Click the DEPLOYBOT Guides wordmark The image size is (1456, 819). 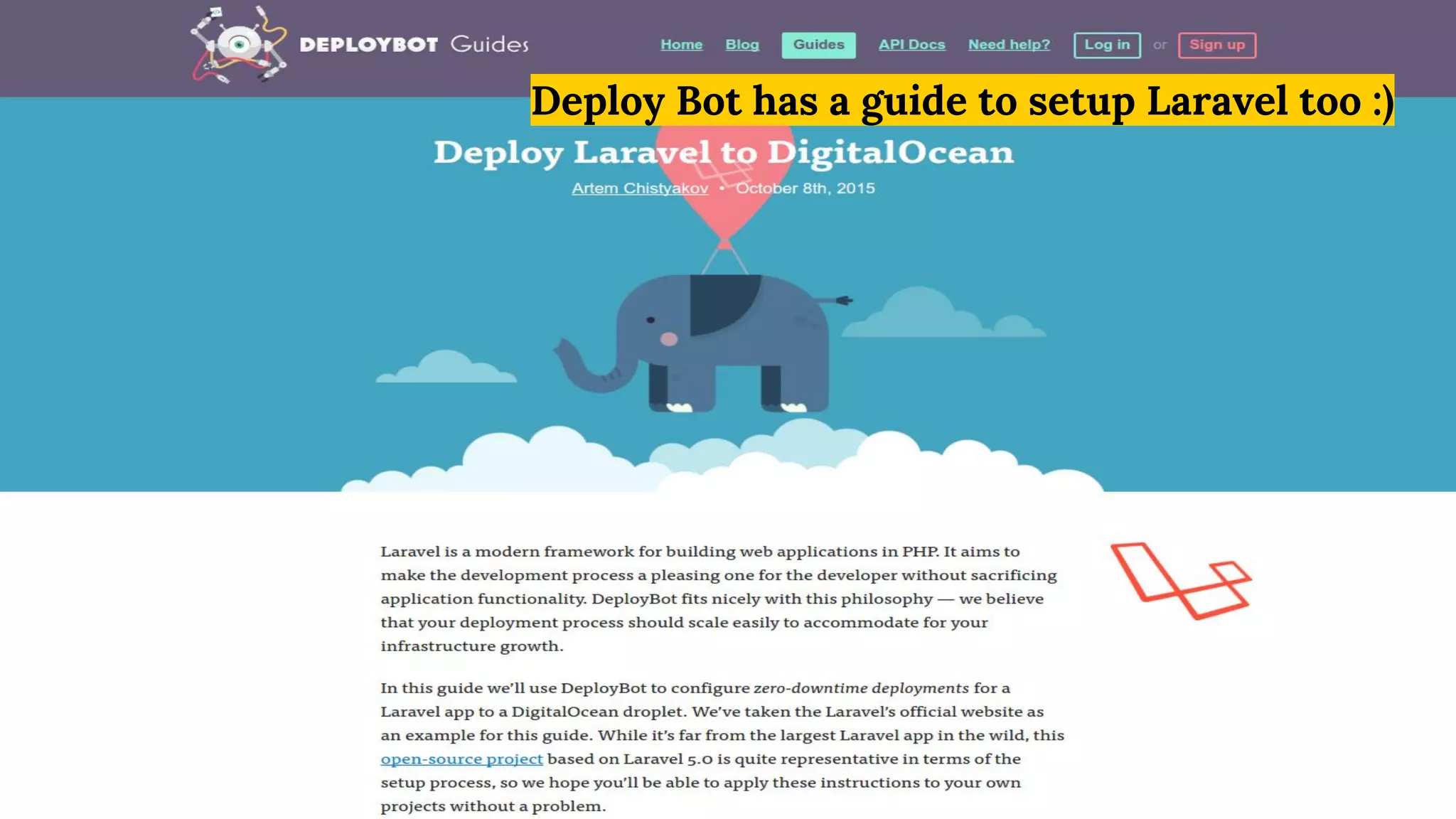point(414,44)
